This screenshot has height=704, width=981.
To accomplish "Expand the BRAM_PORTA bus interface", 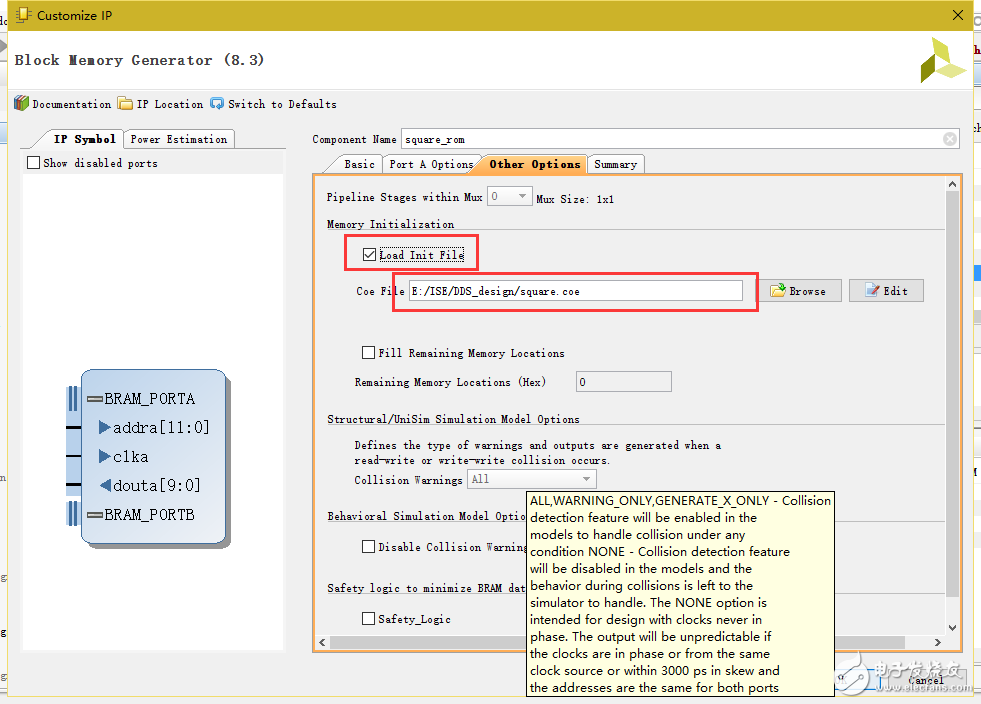I will tap(95, 399).
